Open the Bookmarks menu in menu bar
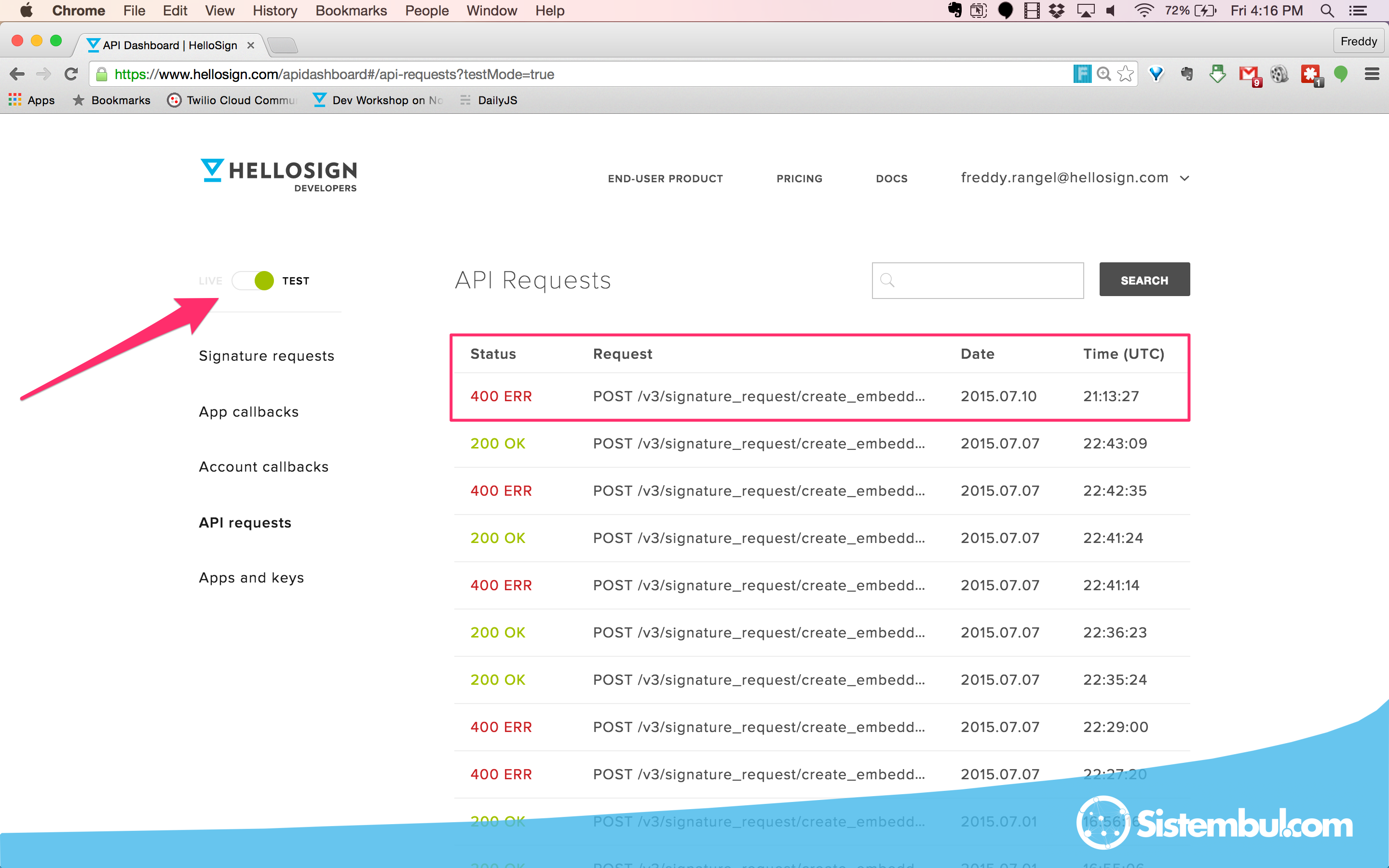The width and height of the screenshot is (1389, 868). click(351, 10)
